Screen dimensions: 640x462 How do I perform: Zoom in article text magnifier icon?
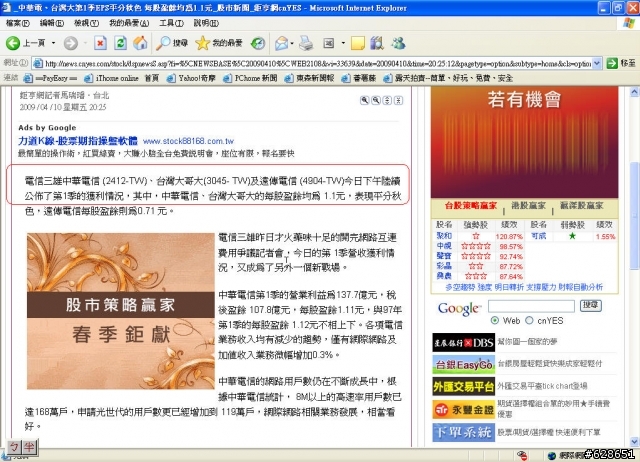pos(364,100)
